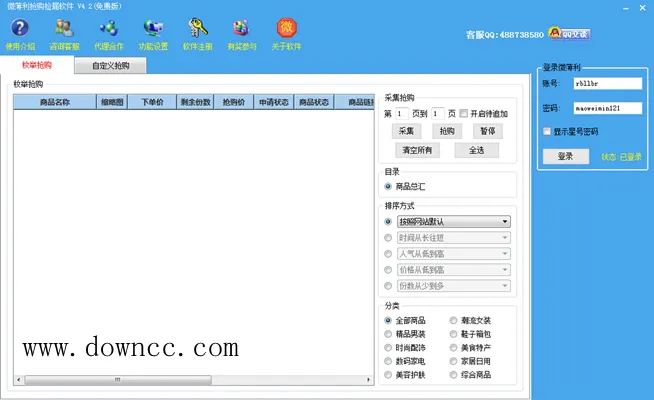
Task: Open the 价格从低到高 dropdown
Action: (454, 270)
